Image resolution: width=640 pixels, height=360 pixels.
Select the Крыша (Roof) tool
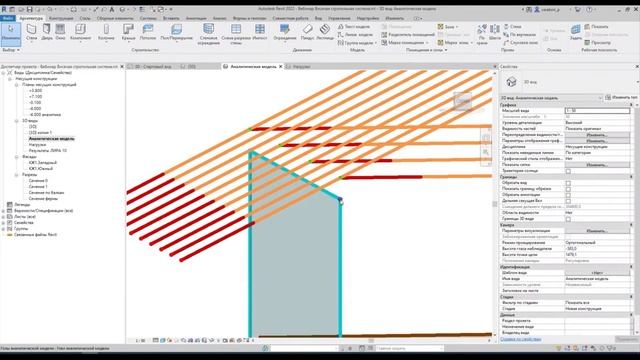pyautogui.click(x=128, y=32)
